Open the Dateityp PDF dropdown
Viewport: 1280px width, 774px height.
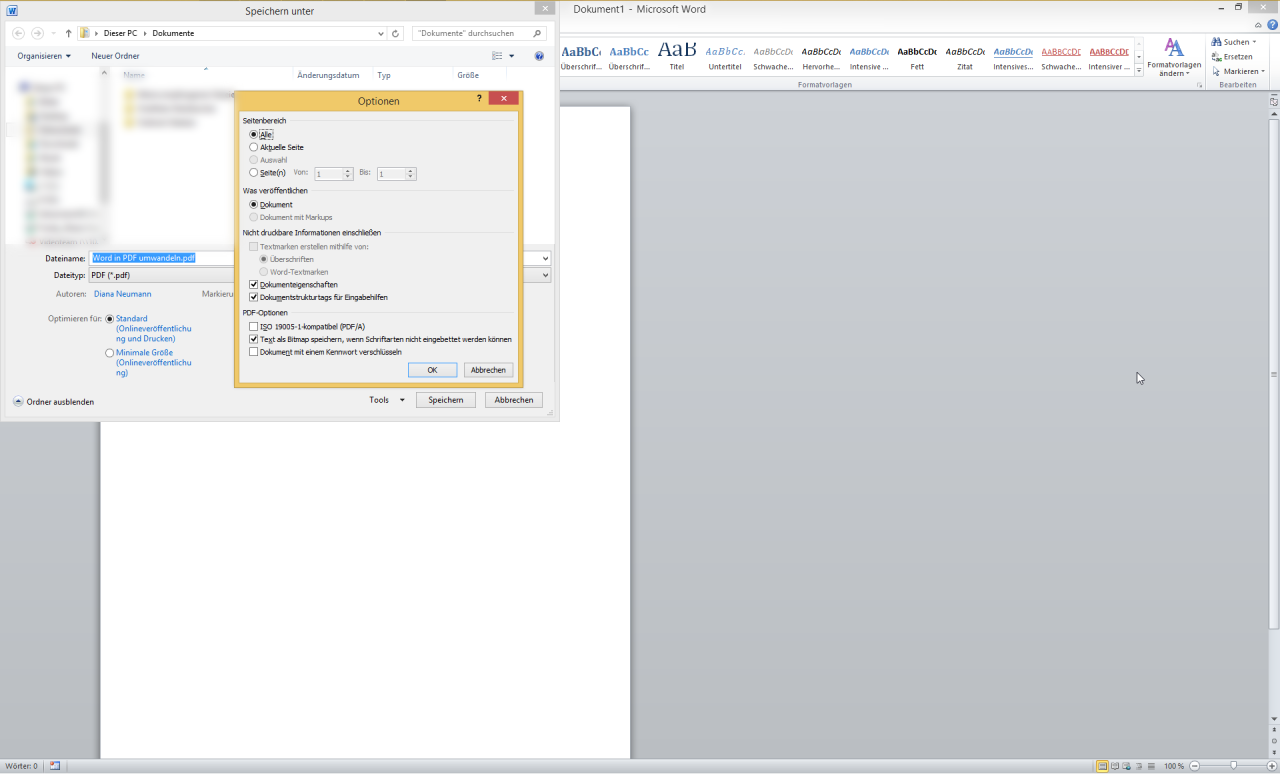546,275
